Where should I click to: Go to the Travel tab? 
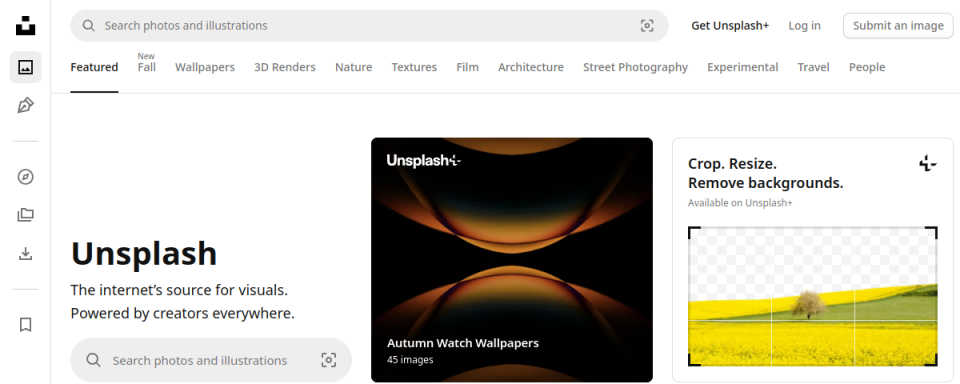814,67
